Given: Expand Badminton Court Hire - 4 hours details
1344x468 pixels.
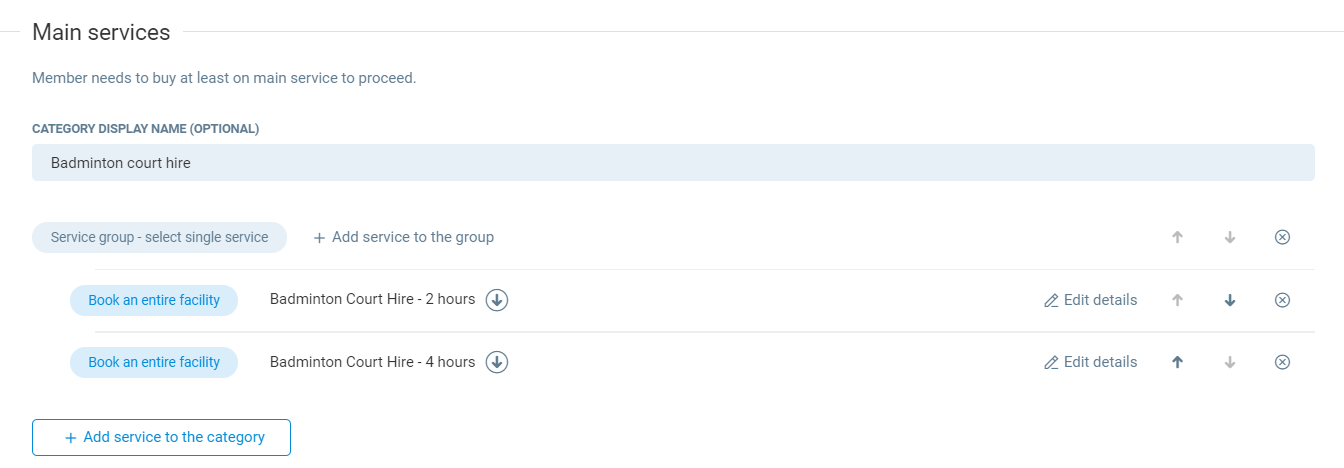Looking at the screenshot, I should pos(497,362).
